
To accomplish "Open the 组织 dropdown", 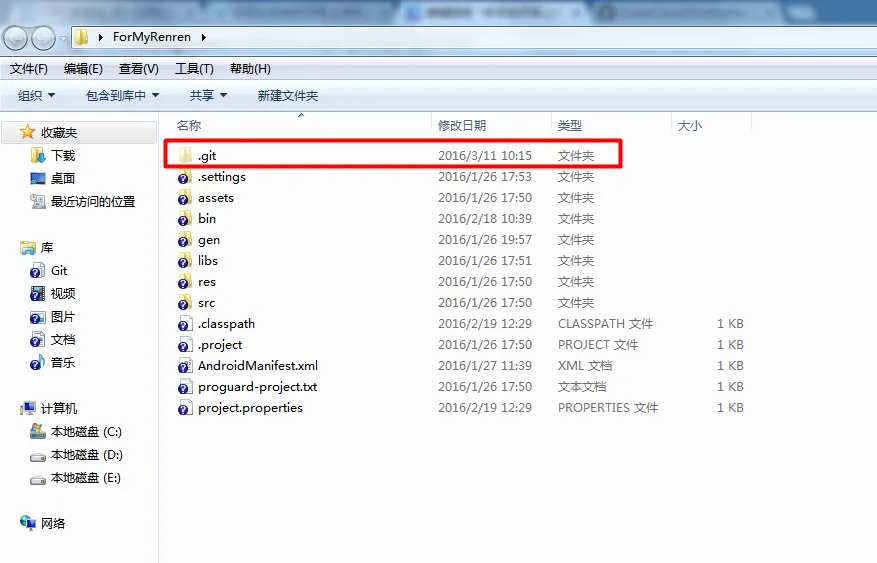I will point(36,96).
